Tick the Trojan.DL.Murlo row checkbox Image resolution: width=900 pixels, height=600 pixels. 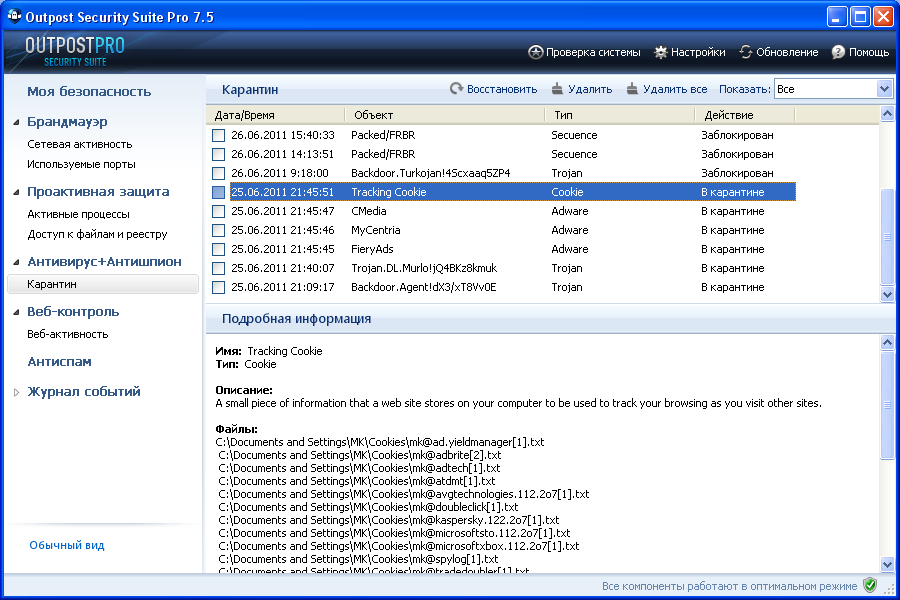click(x=218, y=268)
